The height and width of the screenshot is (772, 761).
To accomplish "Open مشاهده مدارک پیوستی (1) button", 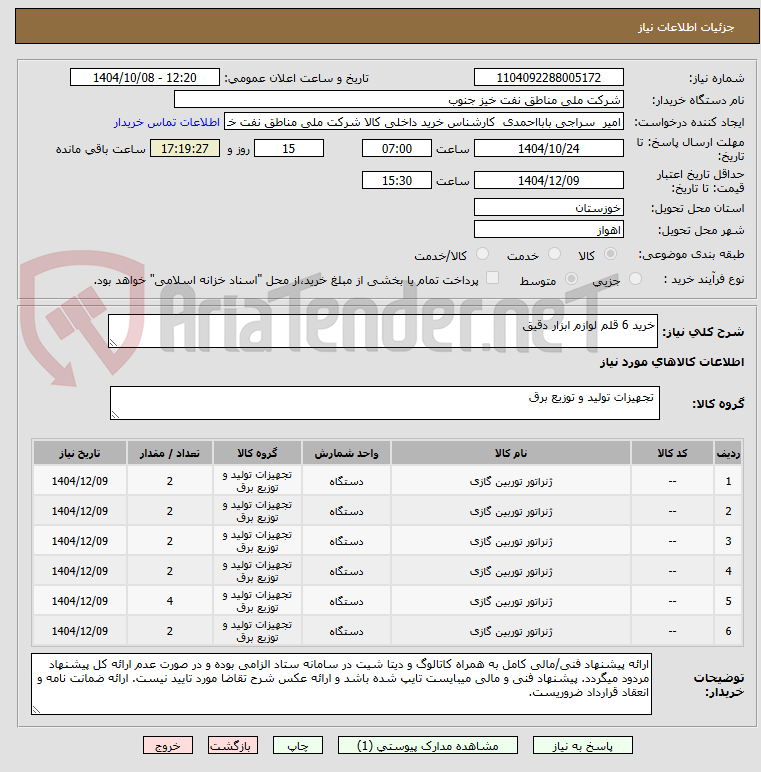I will coord(428,745).
